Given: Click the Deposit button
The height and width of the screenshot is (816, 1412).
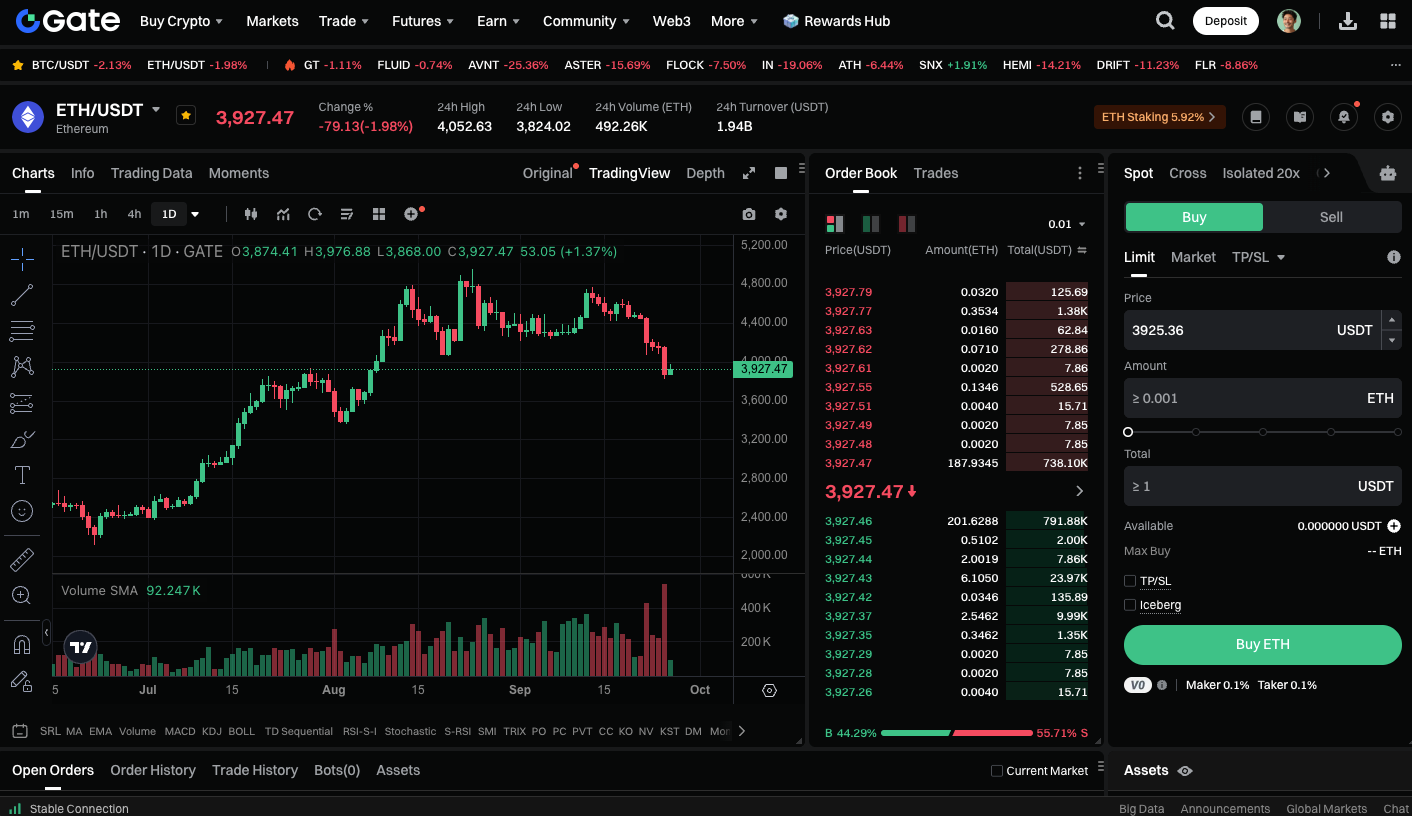Looking at the screenshot, I should pos(1226,21).
